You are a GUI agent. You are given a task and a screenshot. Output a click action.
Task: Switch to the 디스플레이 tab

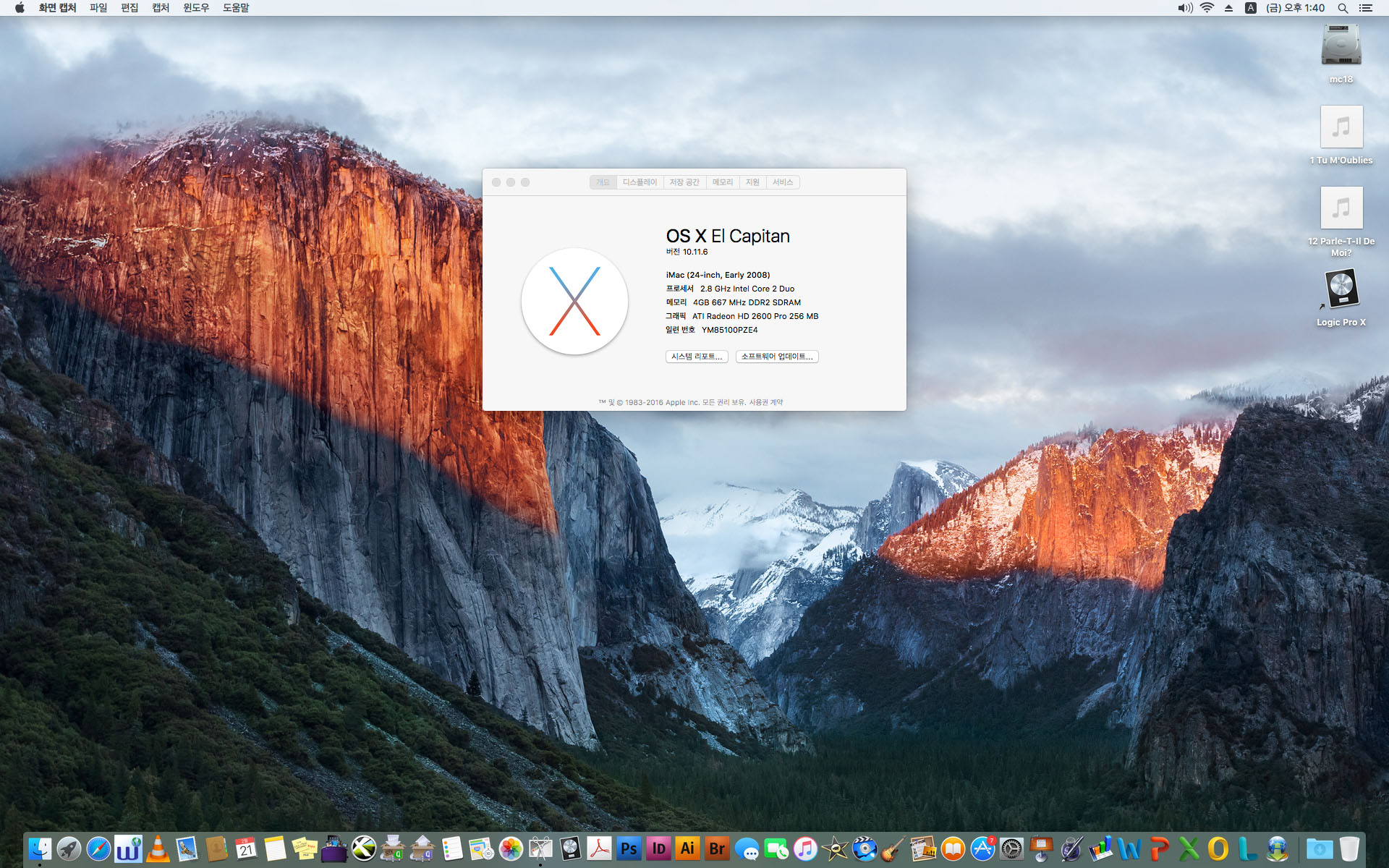(640, 182)
